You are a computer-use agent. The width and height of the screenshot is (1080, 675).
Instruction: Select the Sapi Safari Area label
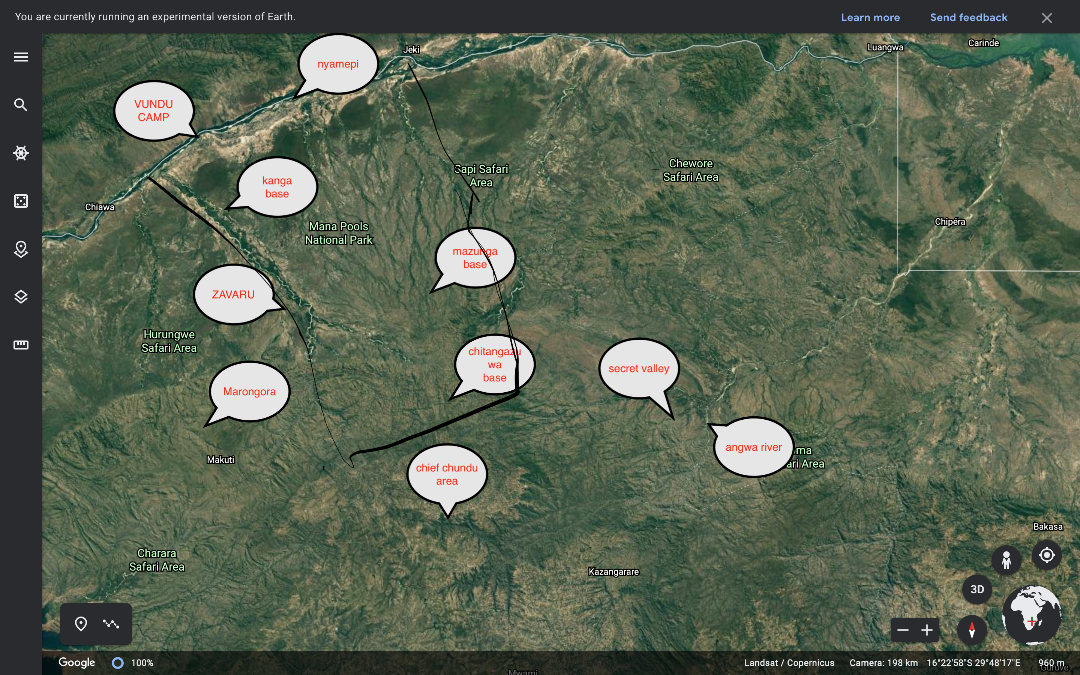point(481,176)
